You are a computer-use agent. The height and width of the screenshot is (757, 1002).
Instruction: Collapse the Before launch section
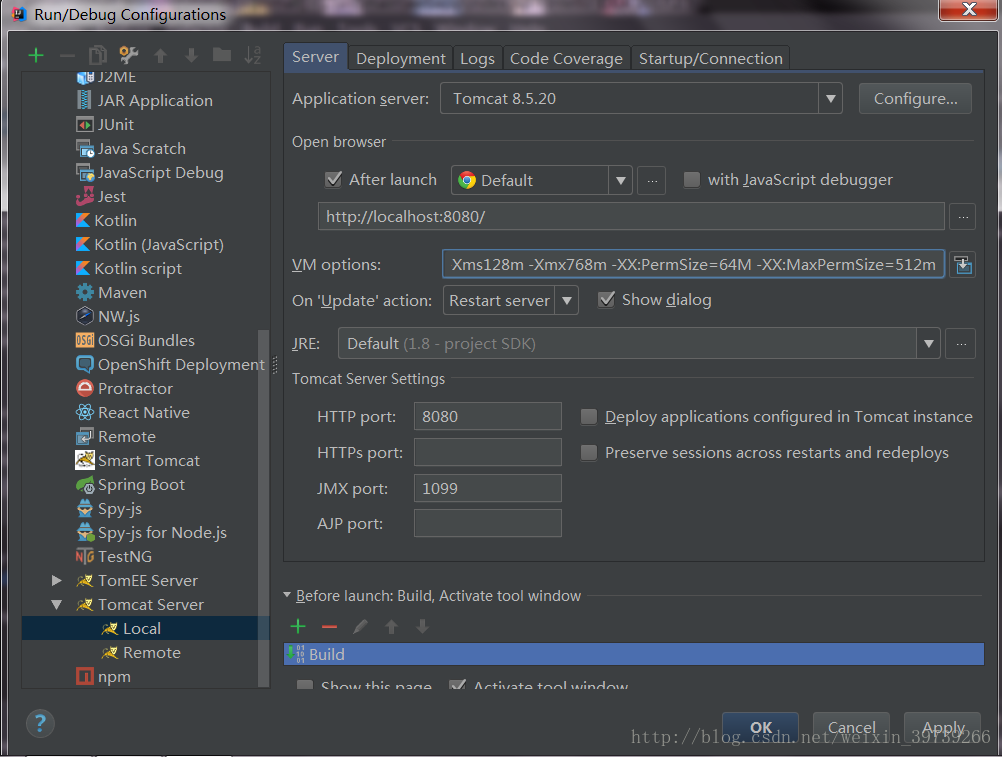click(287, 595)
